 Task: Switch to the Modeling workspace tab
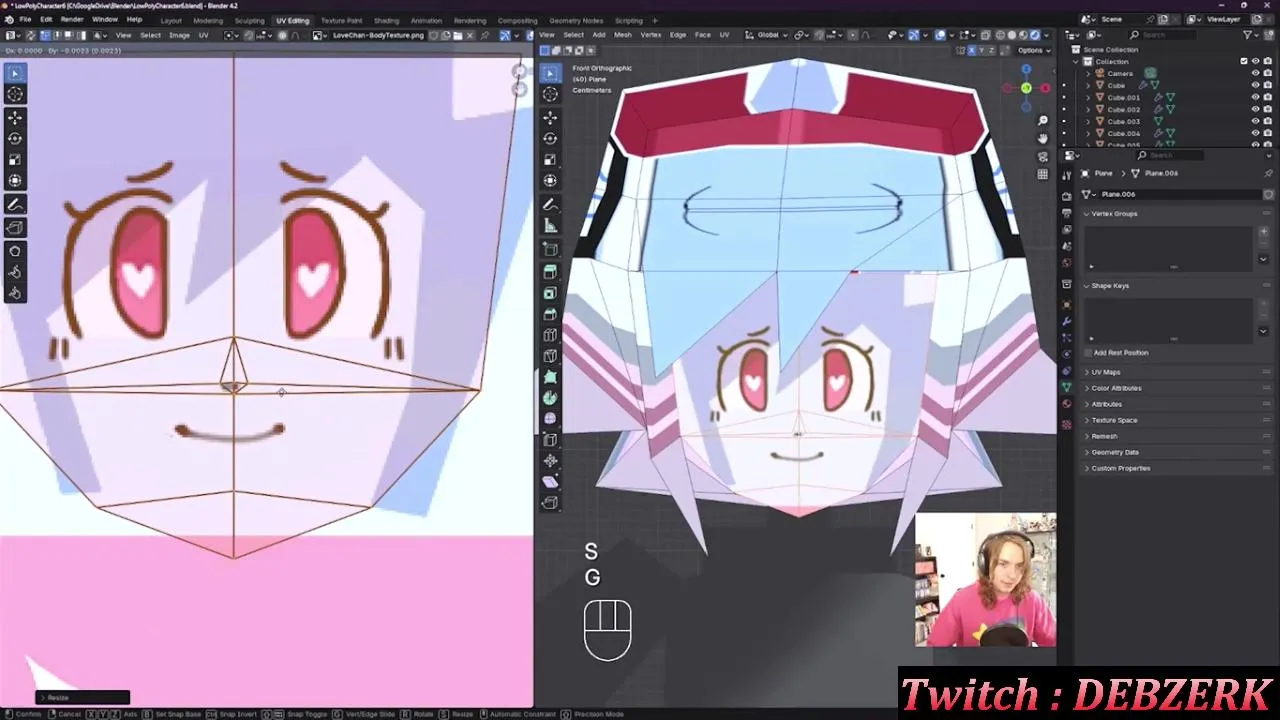[x=208, y=20]
